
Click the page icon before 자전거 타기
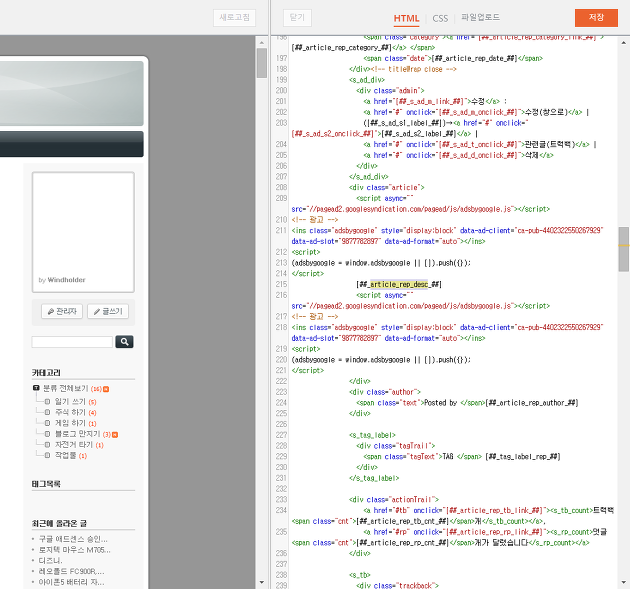tap(47, 445)
